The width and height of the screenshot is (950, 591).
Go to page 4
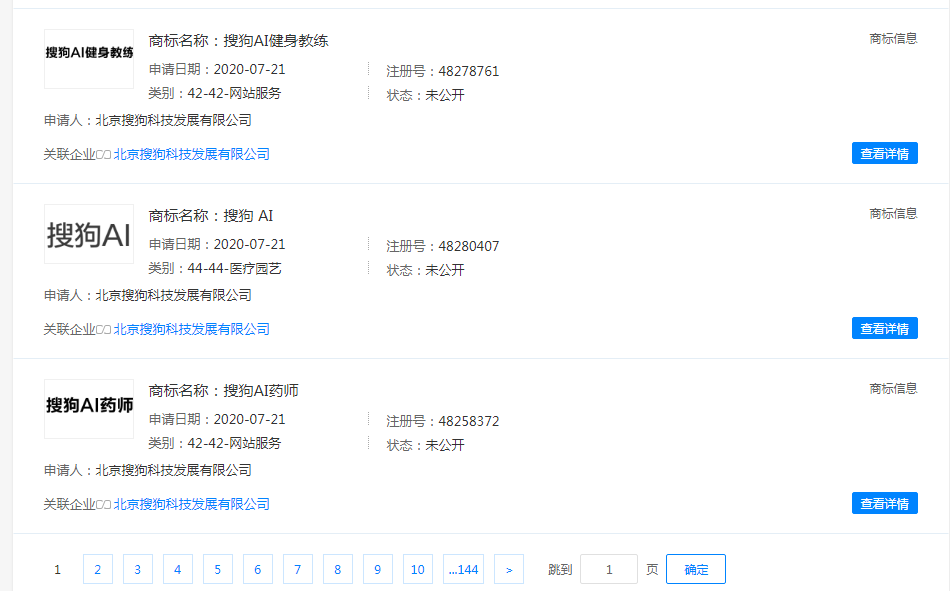coord(178,569)
